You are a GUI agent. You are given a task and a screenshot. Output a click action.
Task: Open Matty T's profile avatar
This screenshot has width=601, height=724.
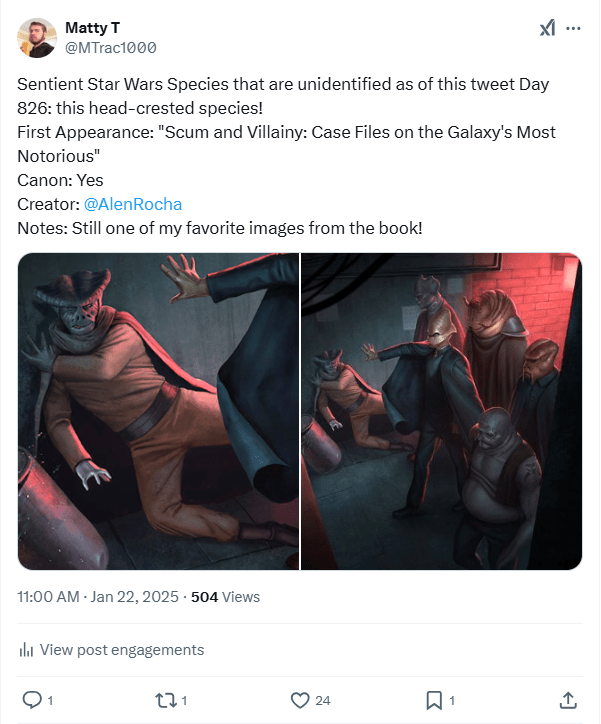pyautogui.click(x=37, y=37)
